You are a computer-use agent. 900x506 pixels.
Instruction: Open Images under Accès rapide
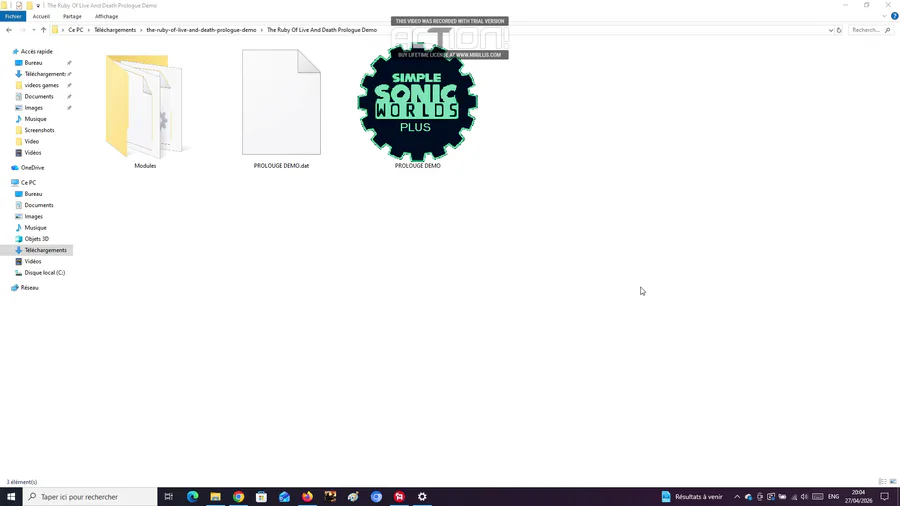(33, 108)
